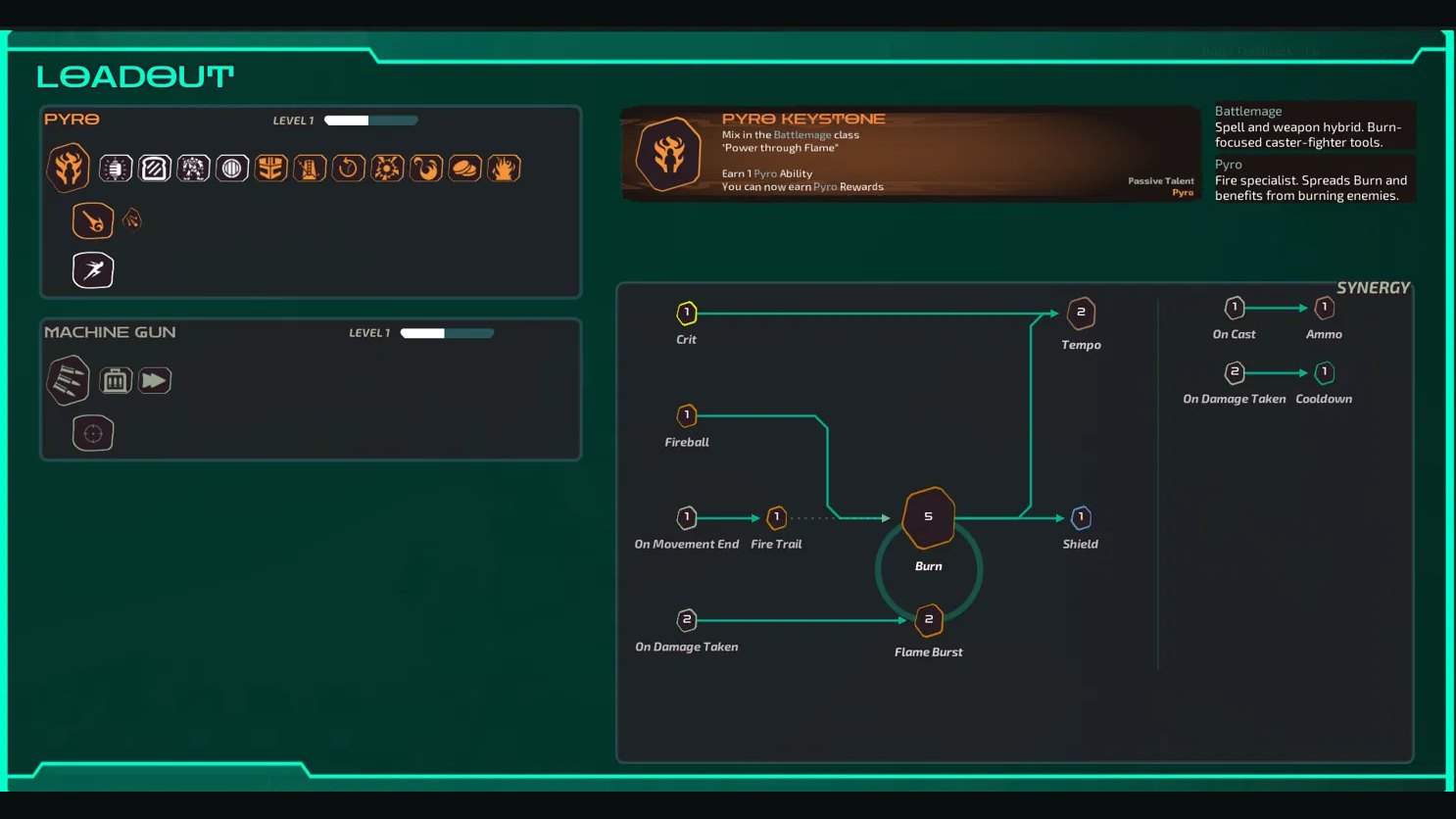
Task: Click the small ember icon beside Fireball ability
Action: pos(132,220)
